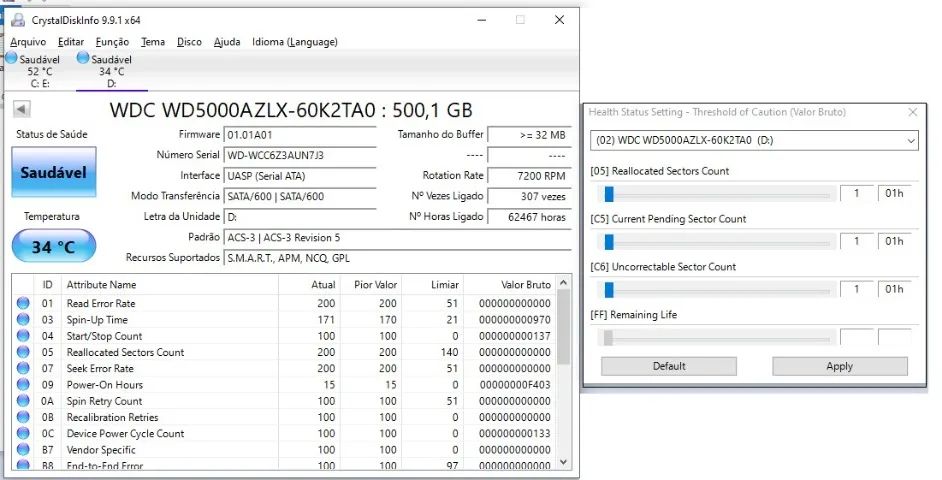Click the Uncorrectable Sector Count hex value field
Viewport: 942px width, 480px height.
click(895, 290)
